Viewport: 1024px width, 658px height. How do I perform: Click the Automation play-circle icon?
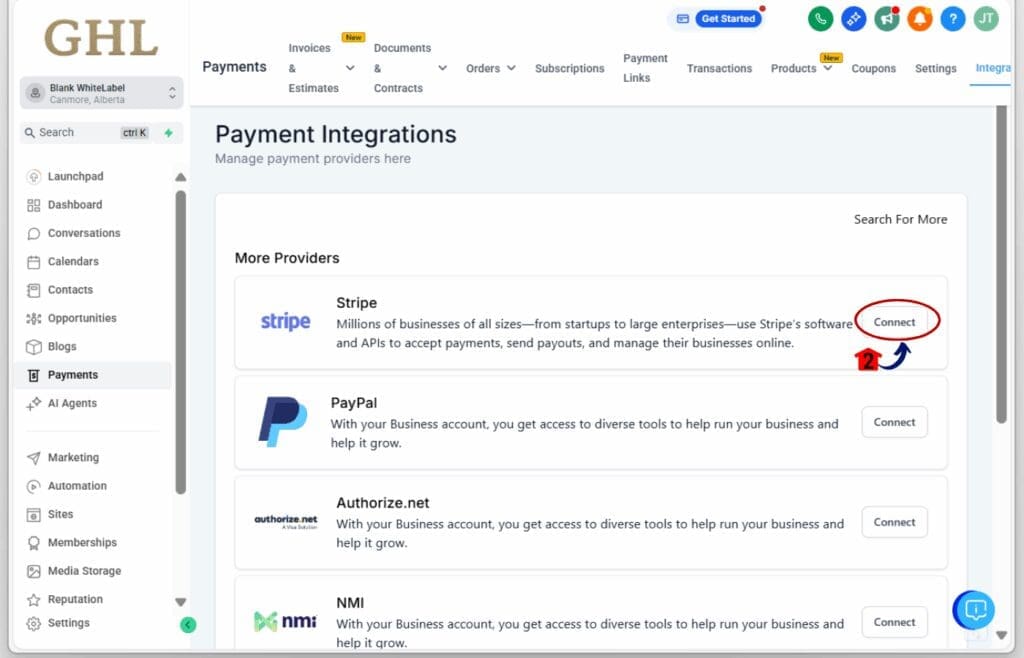pos(34,486)
